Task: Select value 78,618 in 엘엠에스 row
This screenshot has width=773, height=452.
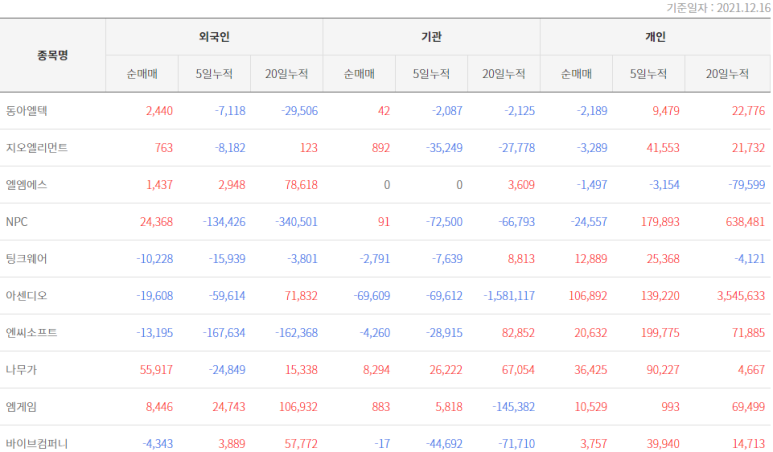Action: tap(301, 185)
